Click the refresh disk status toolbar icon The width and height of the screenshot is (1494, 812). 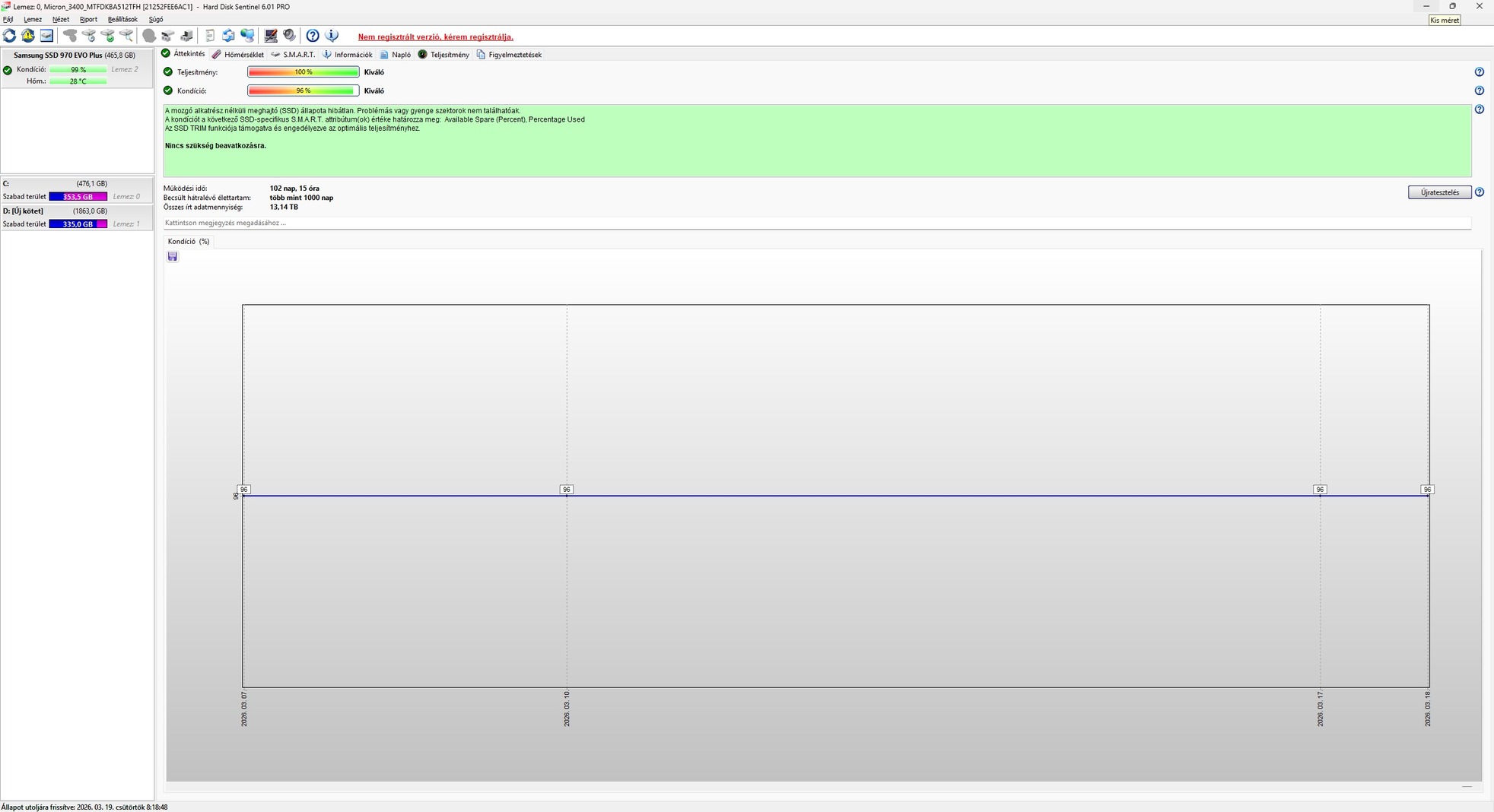9,36
